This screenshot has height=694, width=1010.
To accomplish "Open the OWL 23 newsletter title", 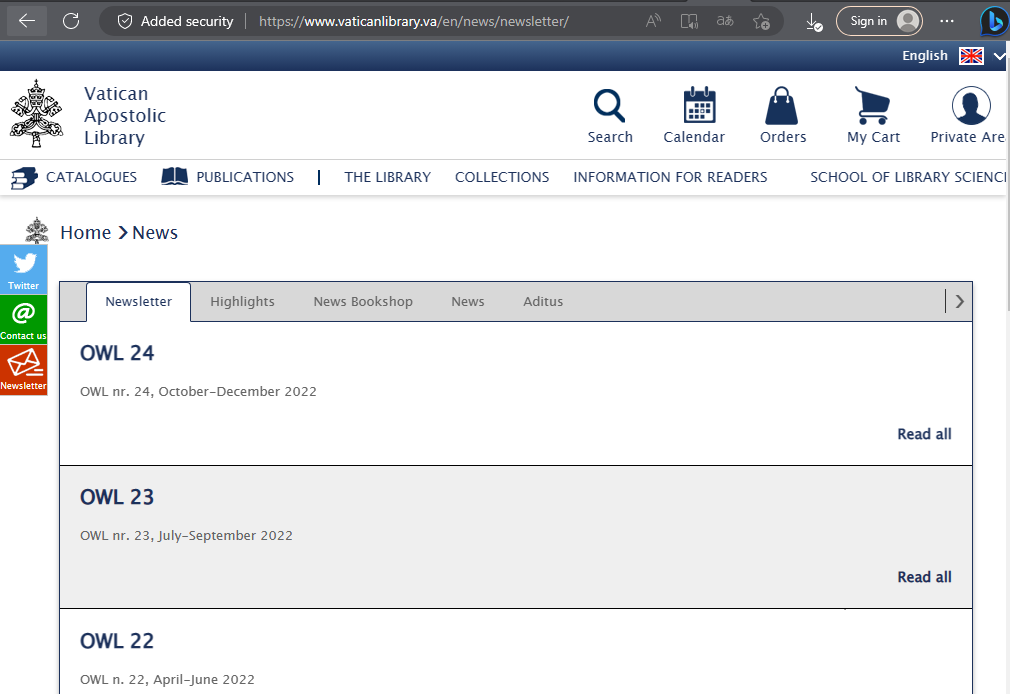I will 117,497.
